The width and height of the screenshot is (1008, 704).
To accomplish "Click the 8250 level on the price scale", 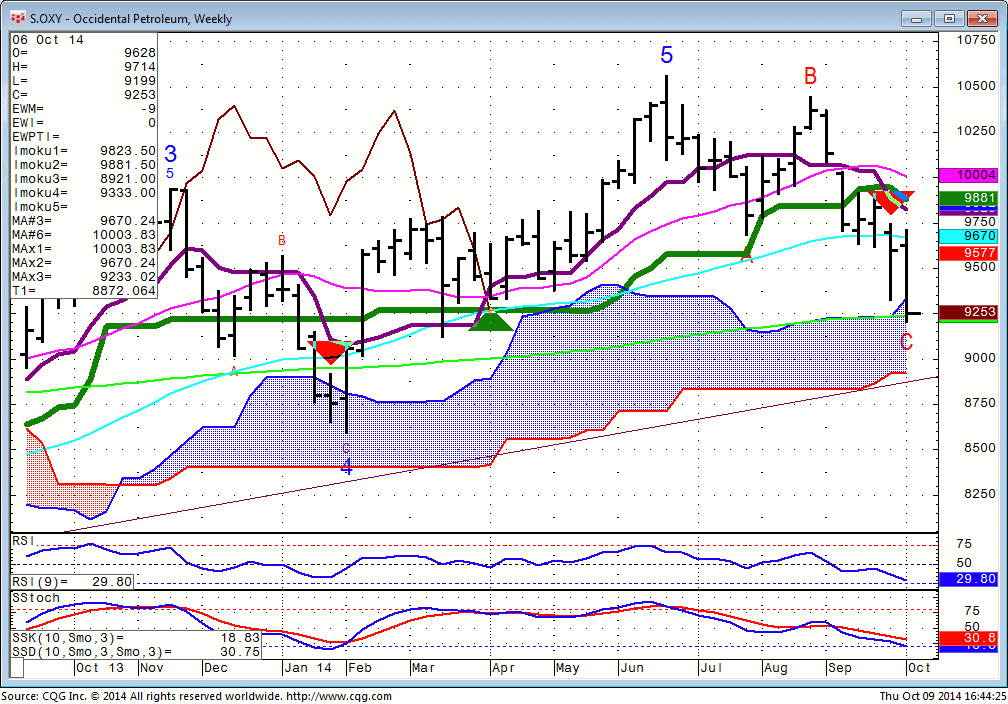I will 980,494.
